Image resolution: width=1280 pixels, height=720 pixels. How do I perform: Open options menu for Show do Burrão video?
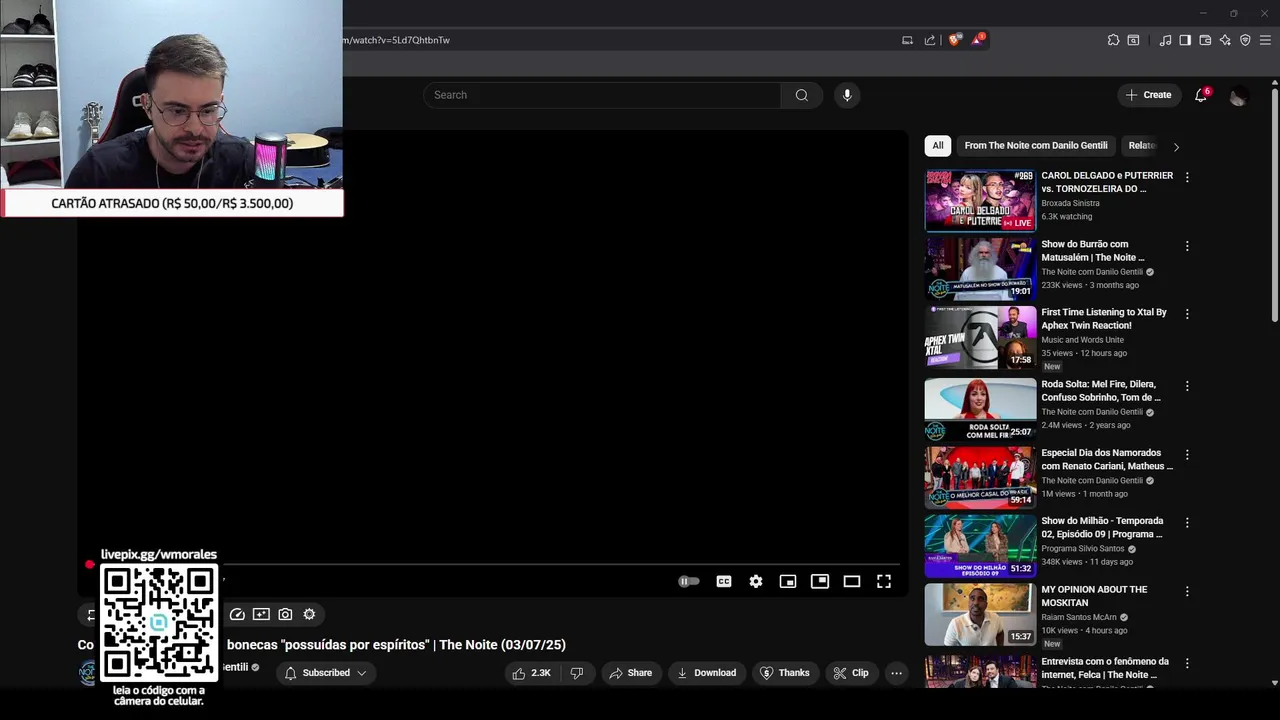pos(1187,246)
